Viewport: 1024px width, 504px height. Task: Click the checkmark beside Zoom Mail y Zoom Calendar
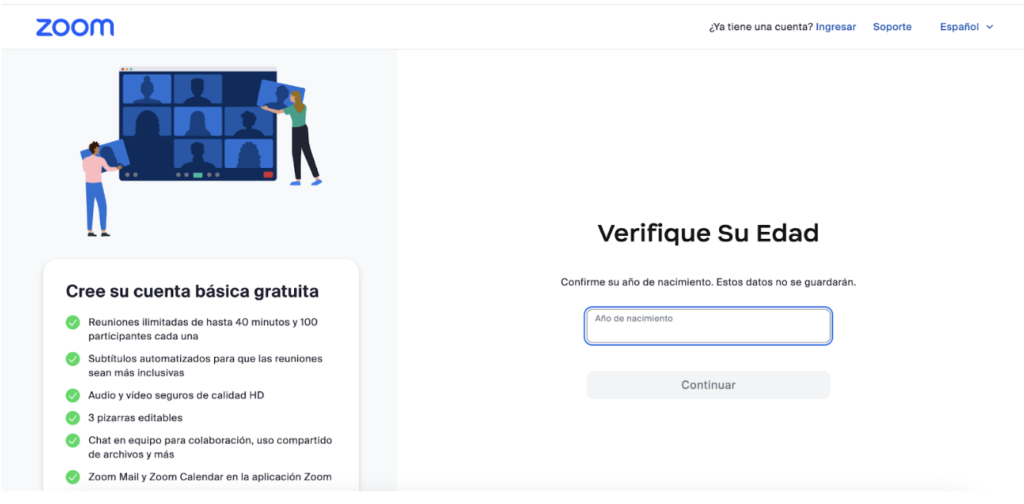[x=72, y=477]
